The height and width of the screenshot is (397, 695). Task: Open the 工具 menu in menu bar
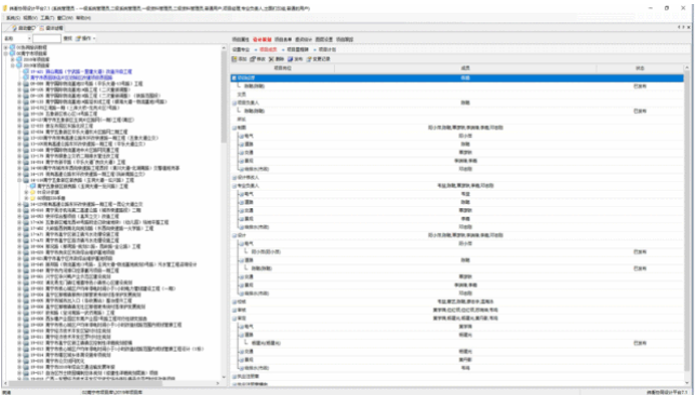47,18
